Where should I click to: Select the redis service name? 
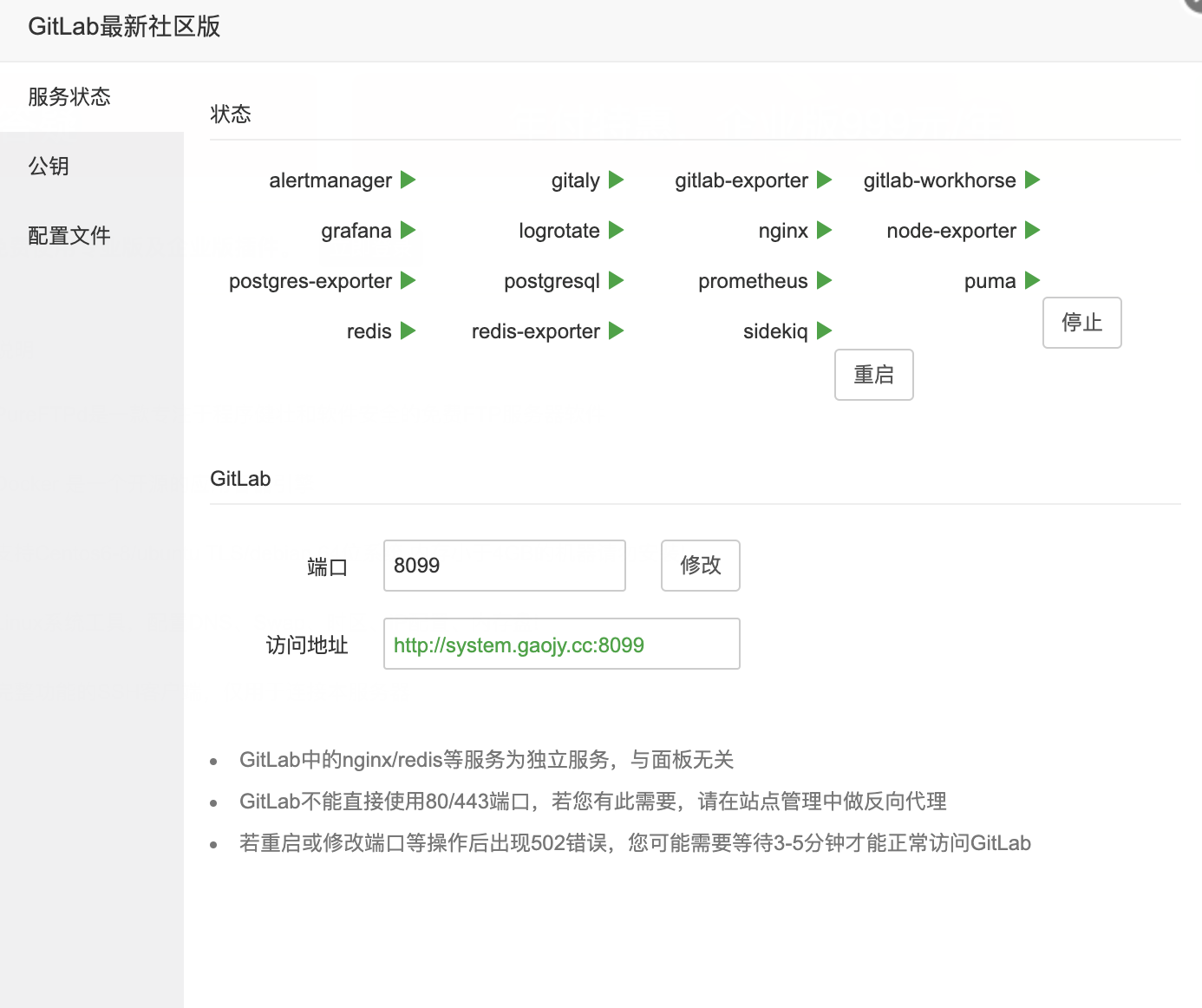[369, 331]
